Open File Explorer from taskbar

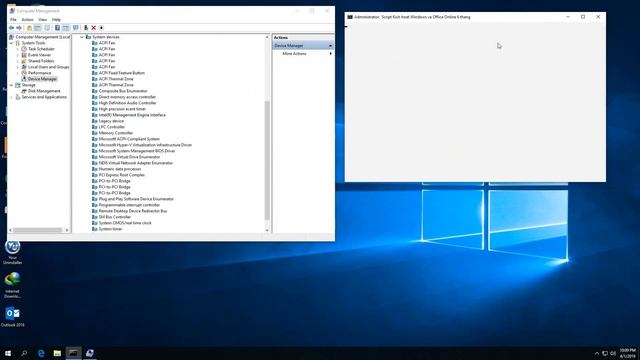pyautogui.click(x=57, y=353)
